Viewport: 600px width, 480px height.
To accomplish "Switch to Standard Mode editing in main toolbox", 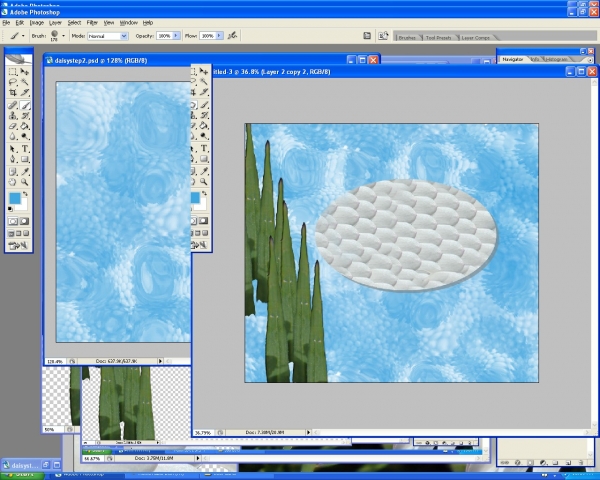I will 13,221.
